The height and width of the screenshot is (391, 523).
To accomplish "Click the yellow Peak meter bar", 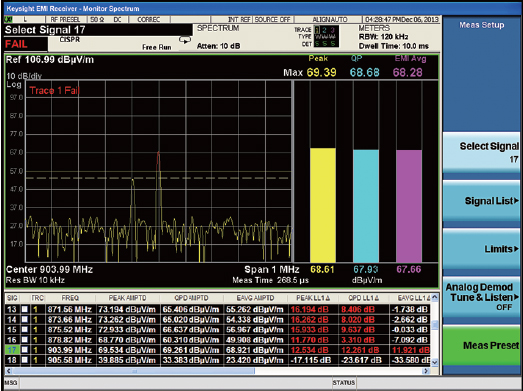I will pos(323,205).
